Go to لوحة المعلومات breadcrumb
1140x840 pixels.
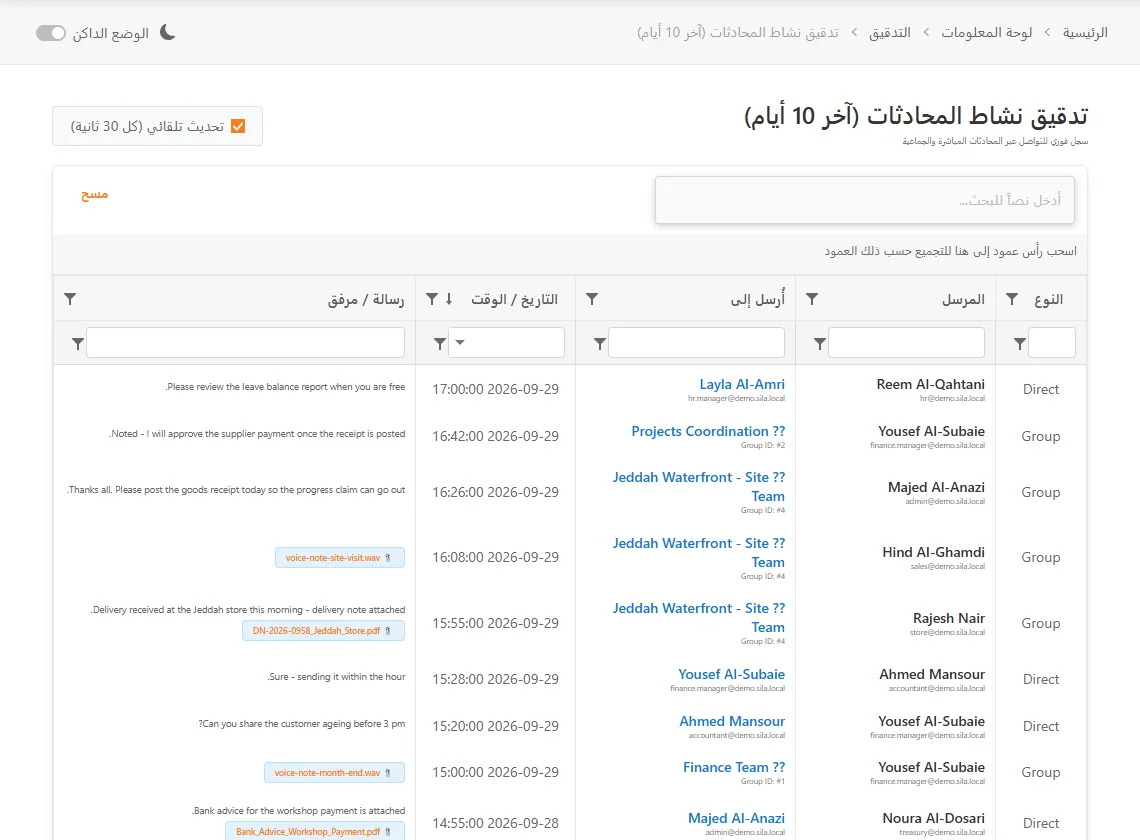[x=987, y=33]
